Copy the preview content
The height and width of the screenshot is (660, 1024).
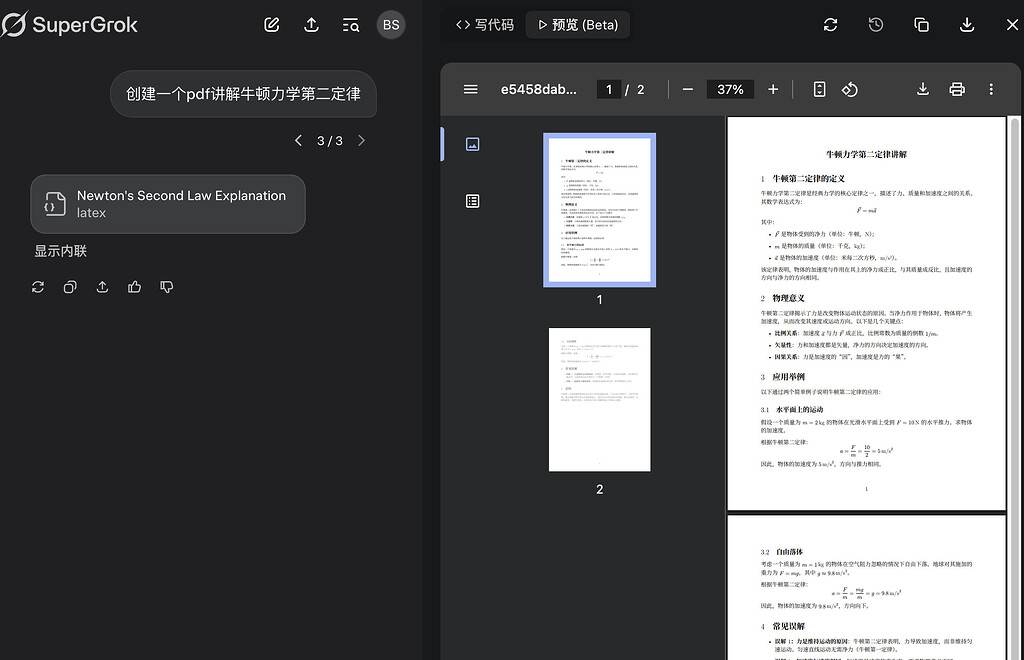921,25
